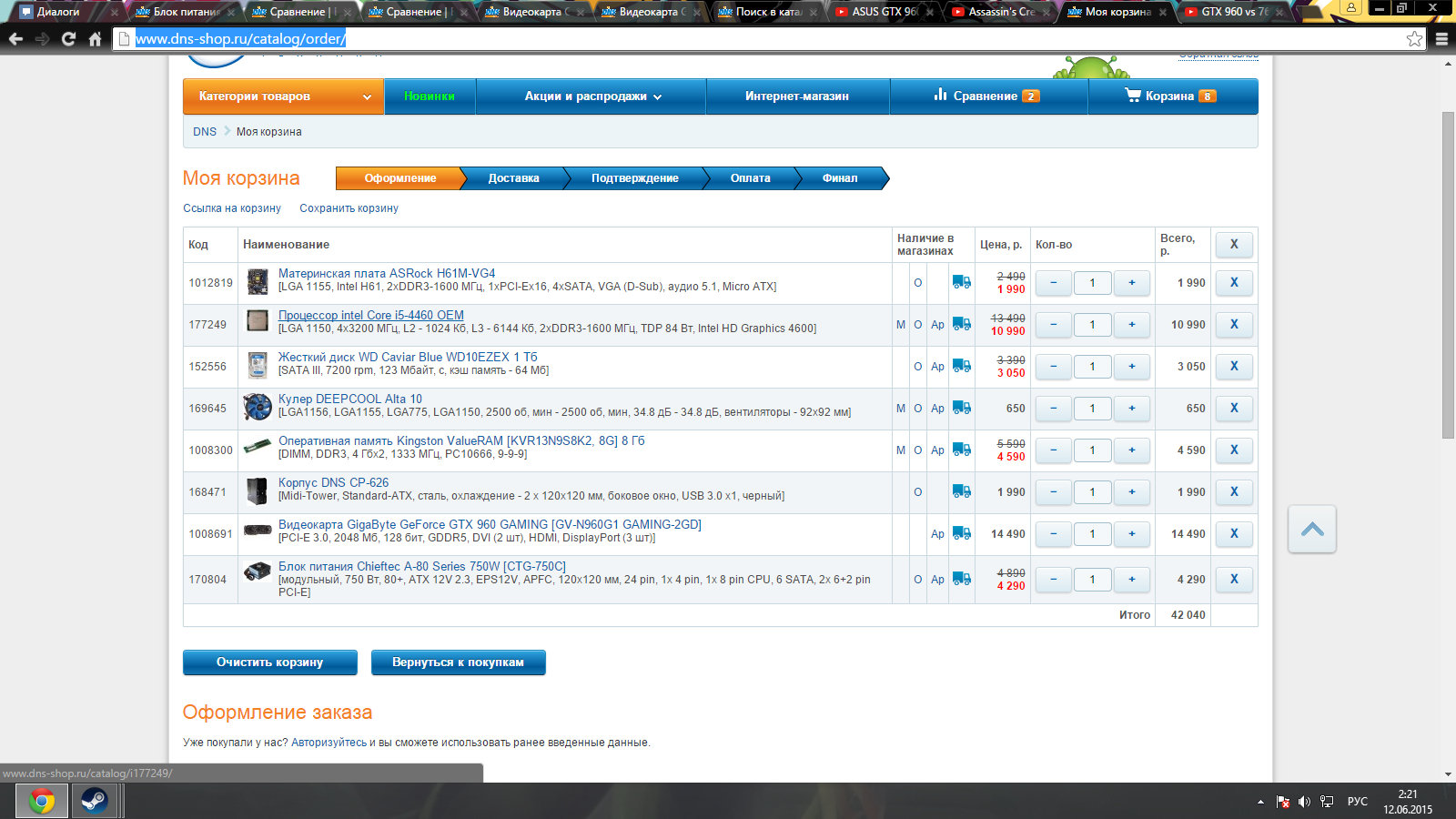This screenshot has width=1456, height=819.
Task: Click Chrome icon in the taskbar
Action: [x=42, y=801]
